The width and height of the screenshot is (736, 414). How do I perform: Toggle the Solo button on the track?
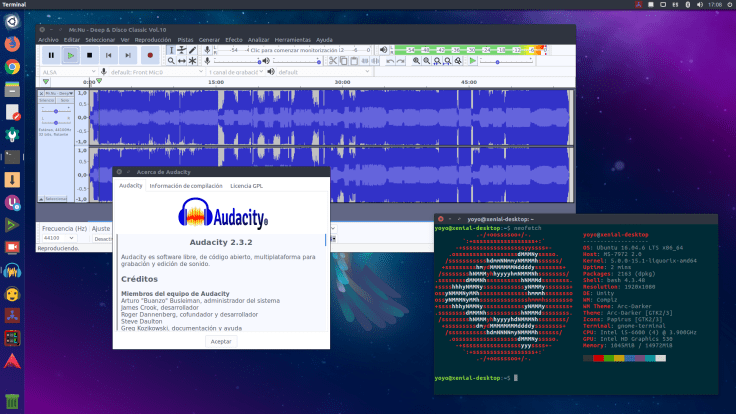63,100
